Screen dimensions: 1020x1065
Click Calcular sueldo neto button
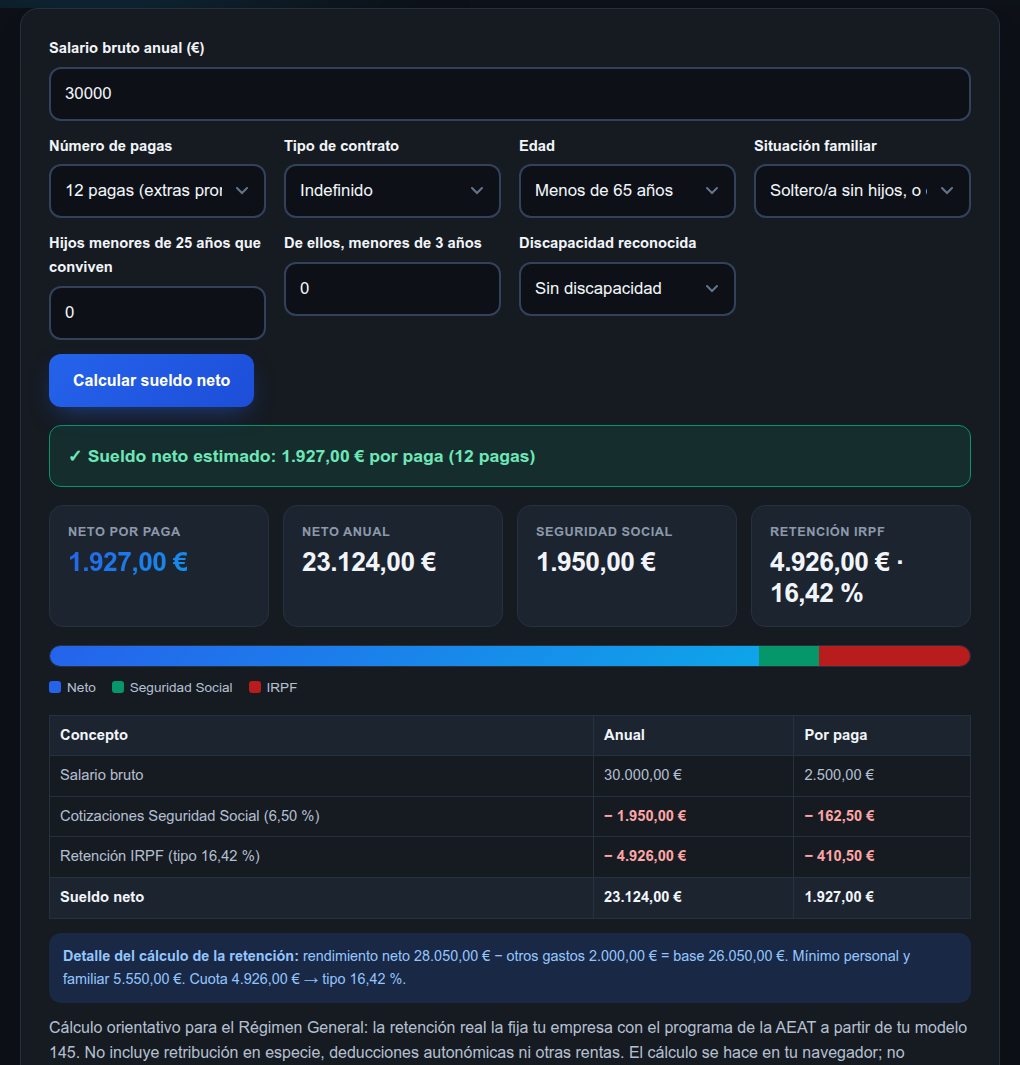point(151,380)
